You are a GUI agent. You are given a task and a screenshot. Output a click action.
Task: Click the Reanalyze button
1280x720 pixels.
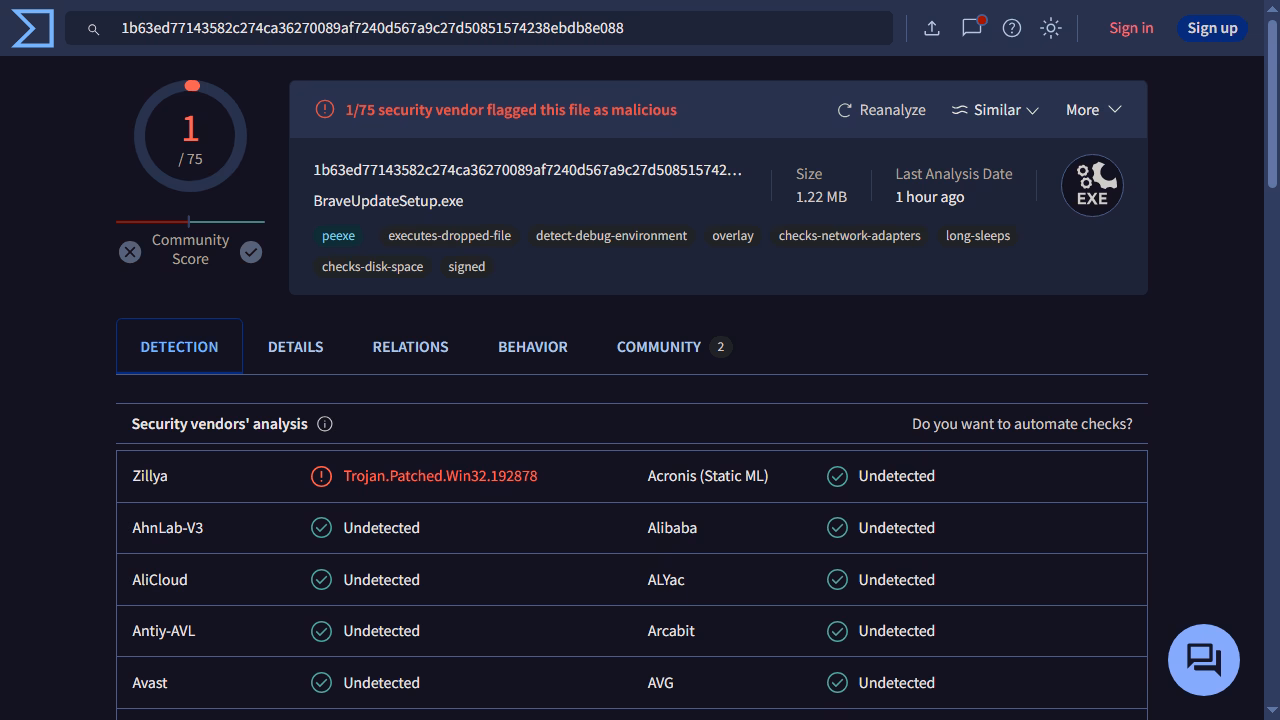pyautogui.click(x=881, y=110)
